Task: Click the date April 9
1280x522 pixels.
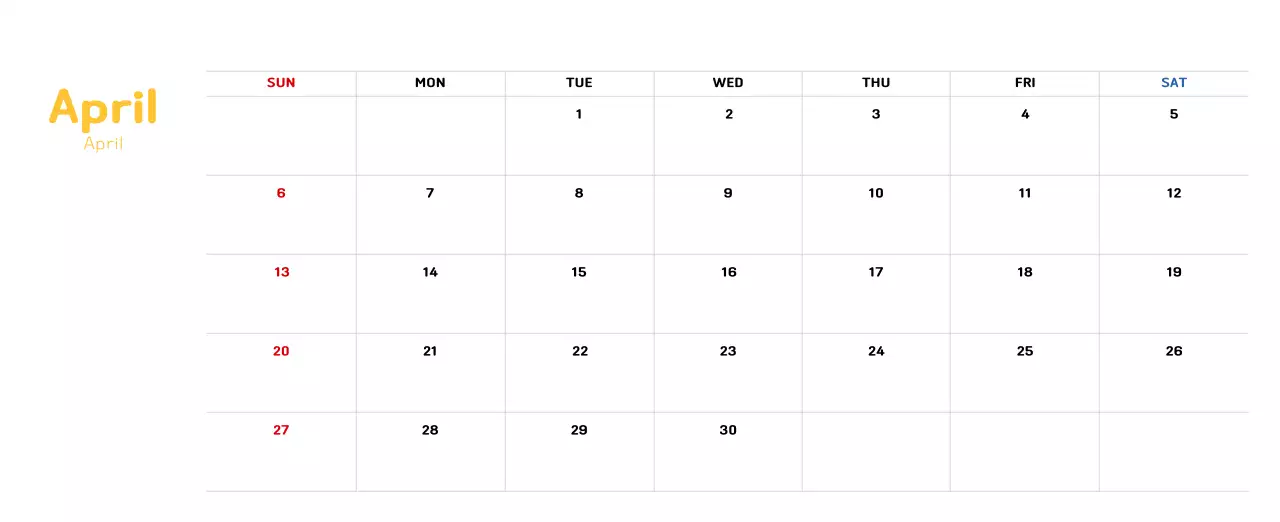Action: (728, 193)
